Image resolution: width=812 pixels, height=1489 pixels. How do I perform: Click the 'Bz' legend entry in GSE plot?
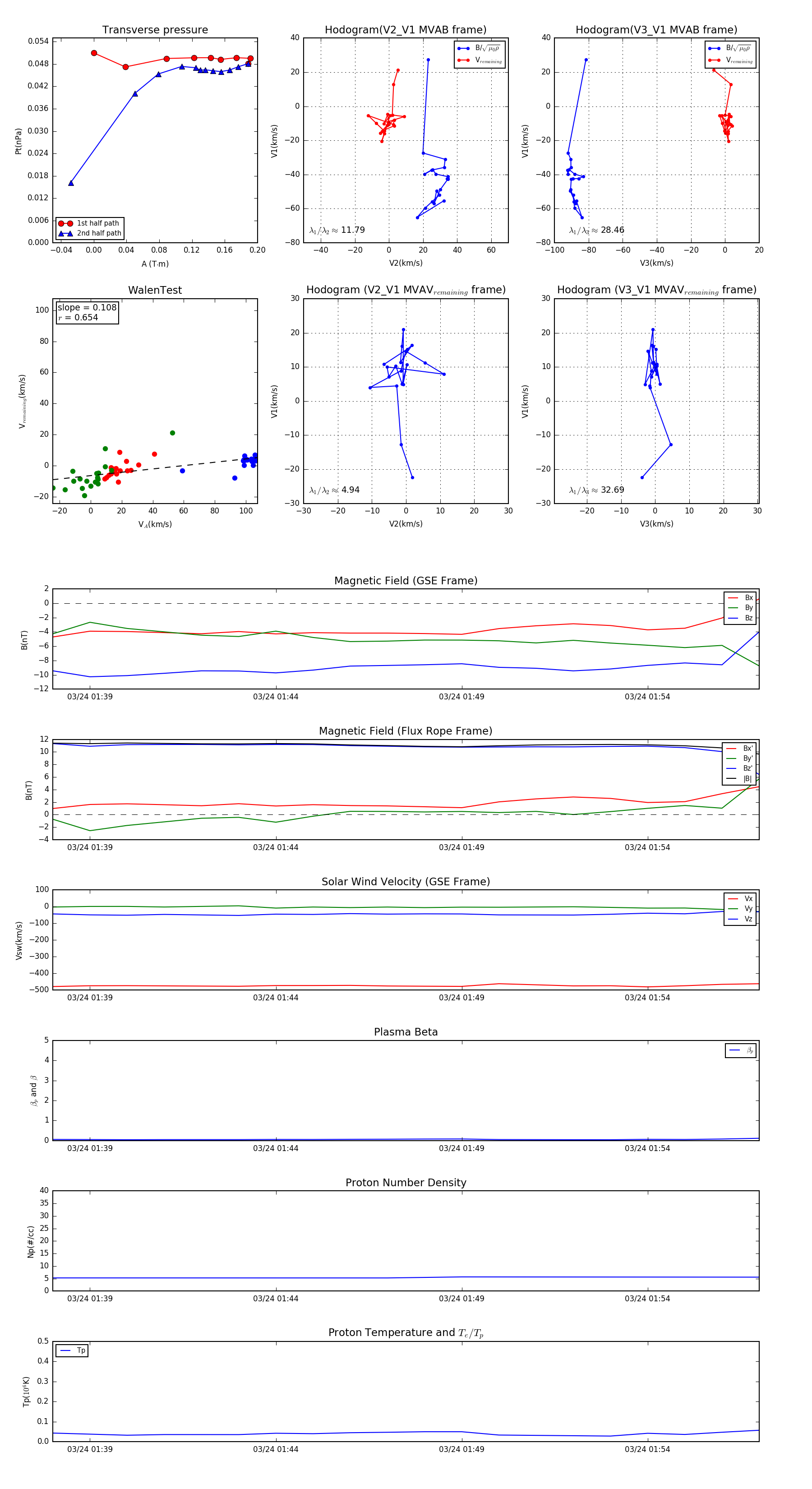(x=740, y=619)
